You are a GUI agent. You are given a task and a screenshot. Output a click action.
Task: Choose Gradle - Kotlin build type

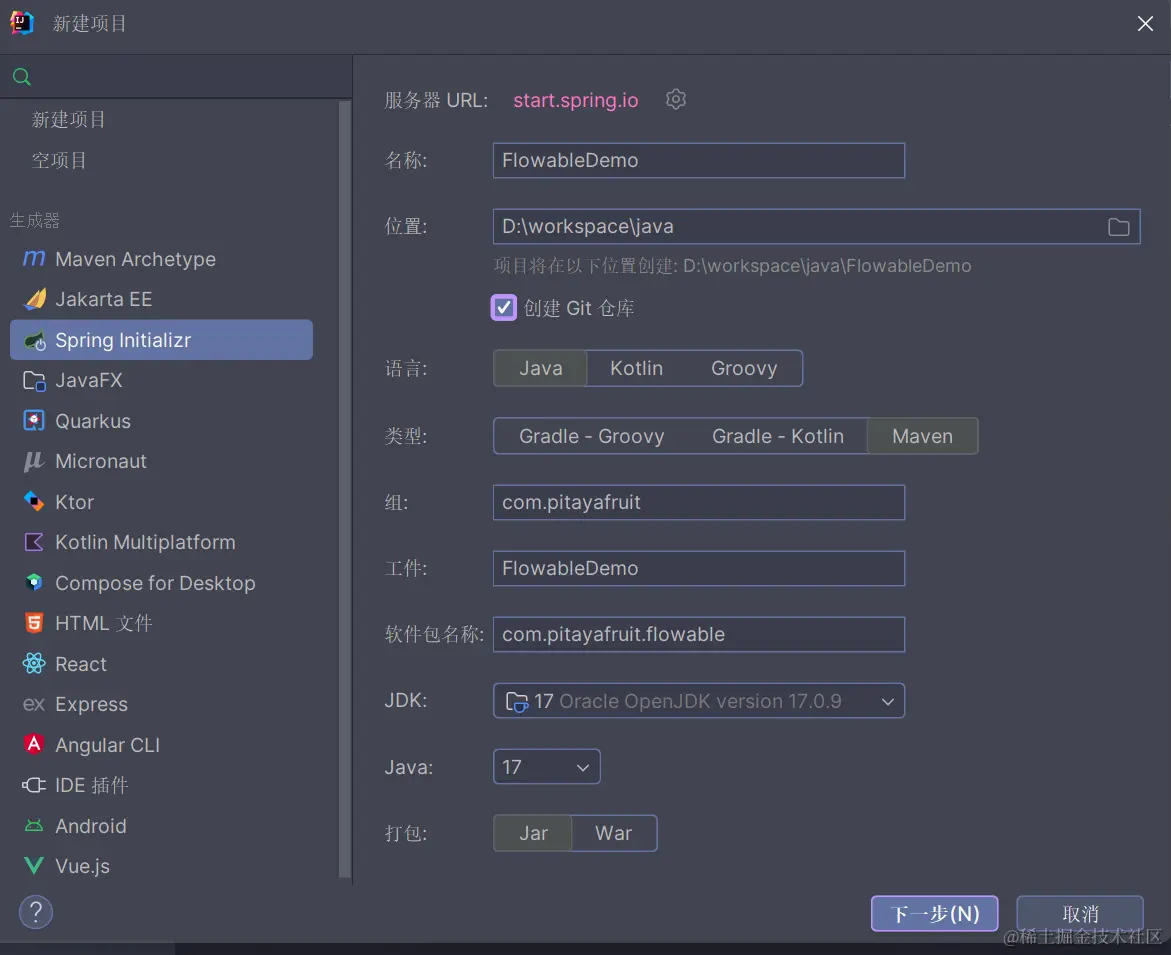[x=777, y=436]
